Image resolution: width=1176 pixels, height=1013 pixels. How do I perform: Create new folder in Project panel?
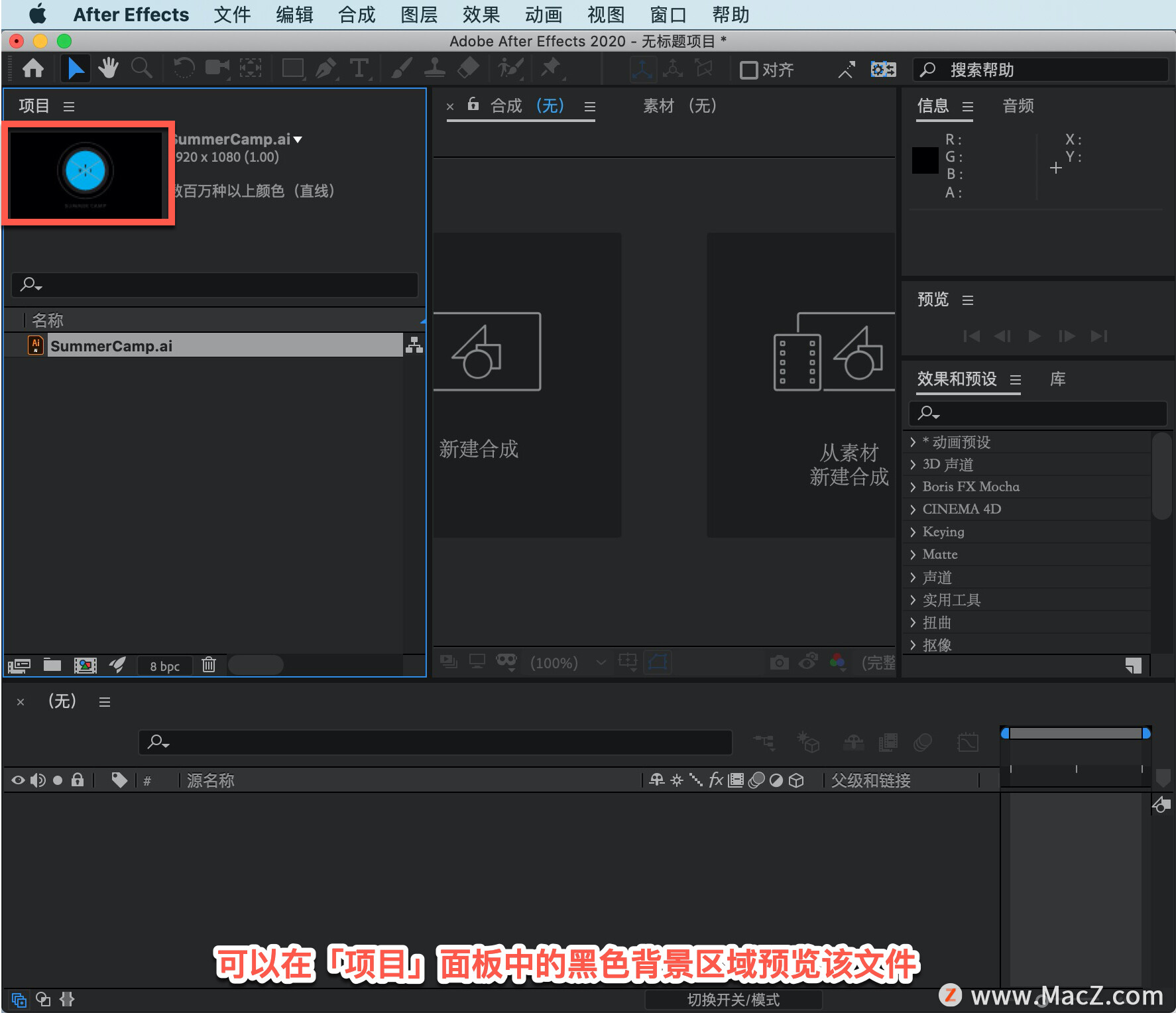(x=52, y=665)
